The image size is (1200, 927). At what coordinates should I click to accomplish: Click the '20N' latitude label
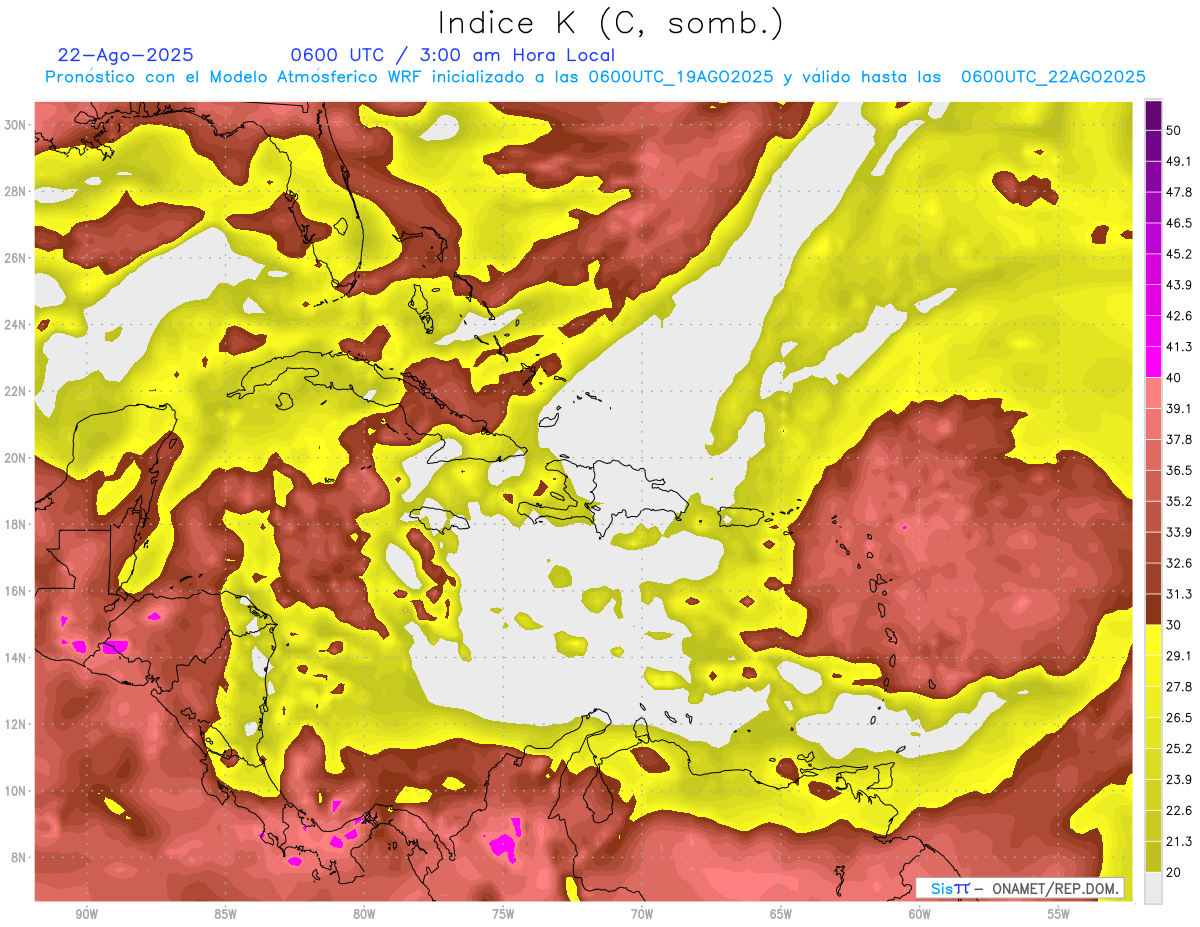point(16,458)
